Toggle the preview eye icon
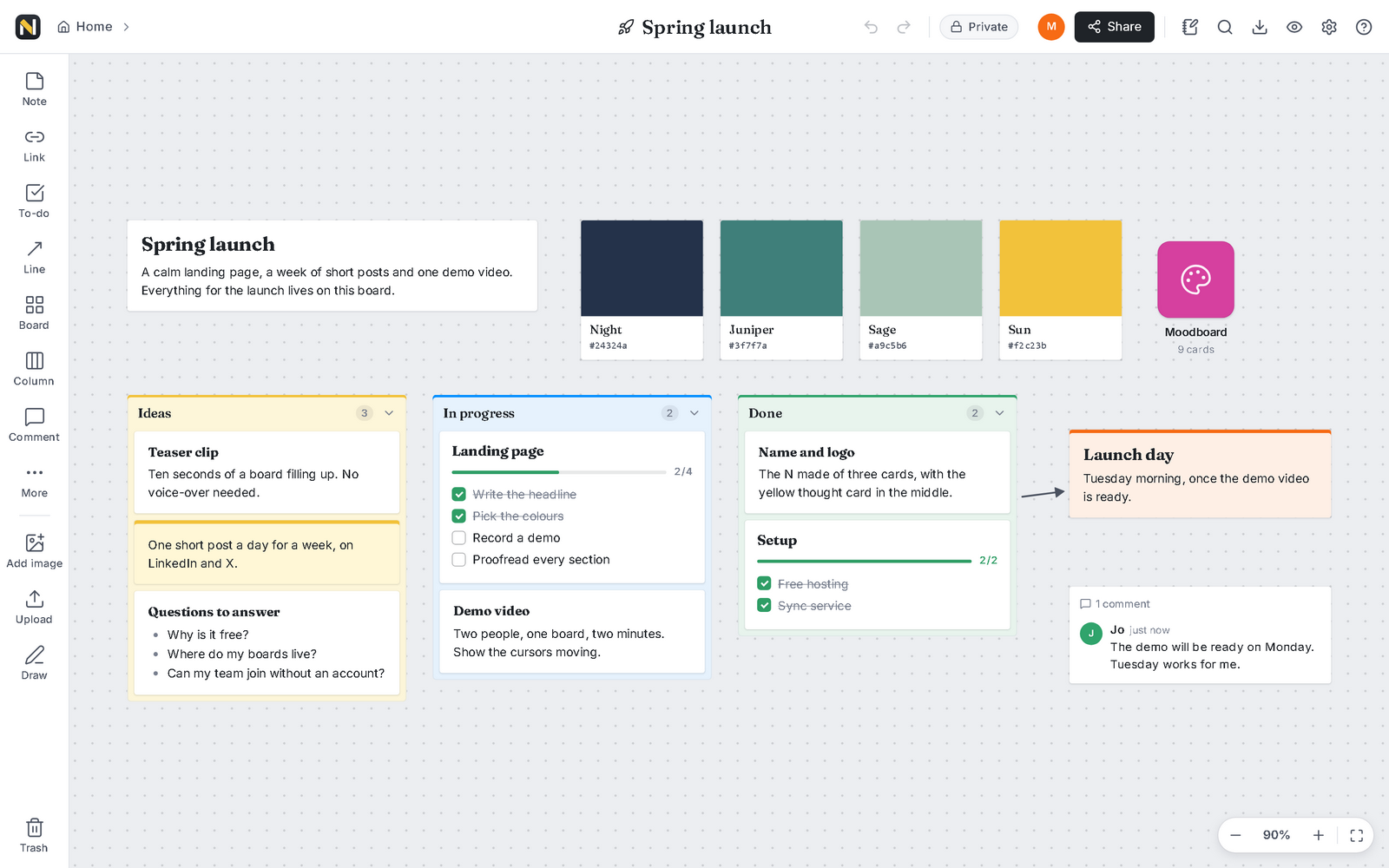Viewport: 1389px width, 868px height. (x=1294, y=27)
